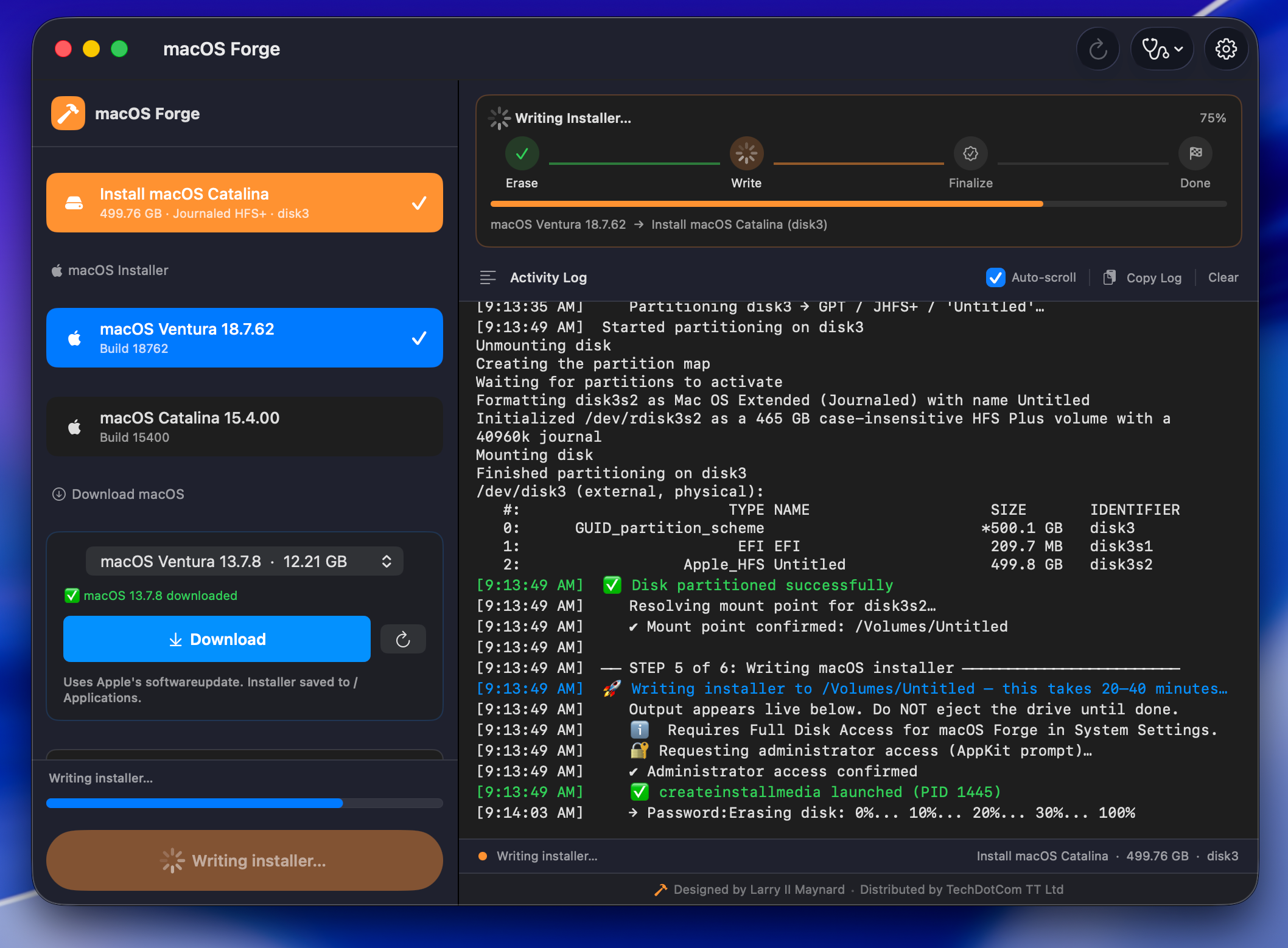1288x948 pixels.
Task: Click the green check beside macOS 13.7.8 downloaded
Action: [x=72, y=596]
